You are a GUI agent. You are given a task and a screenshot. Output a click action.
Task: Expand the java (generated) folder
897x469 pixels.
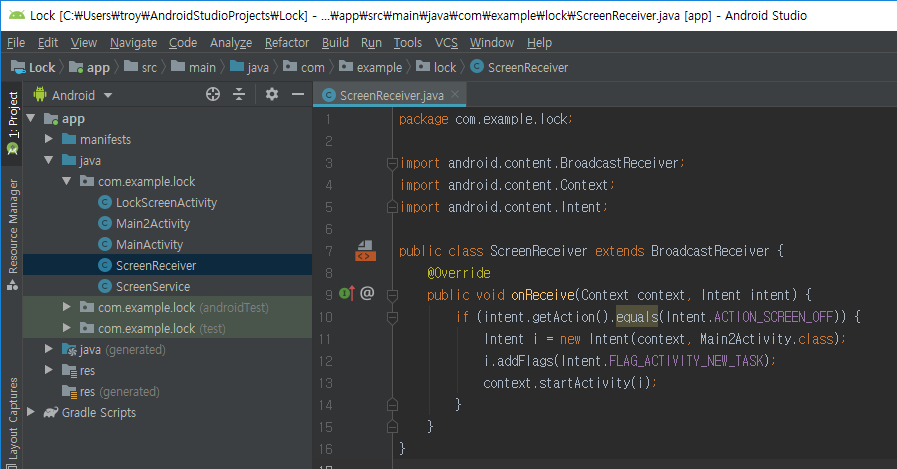pos(49,349)
